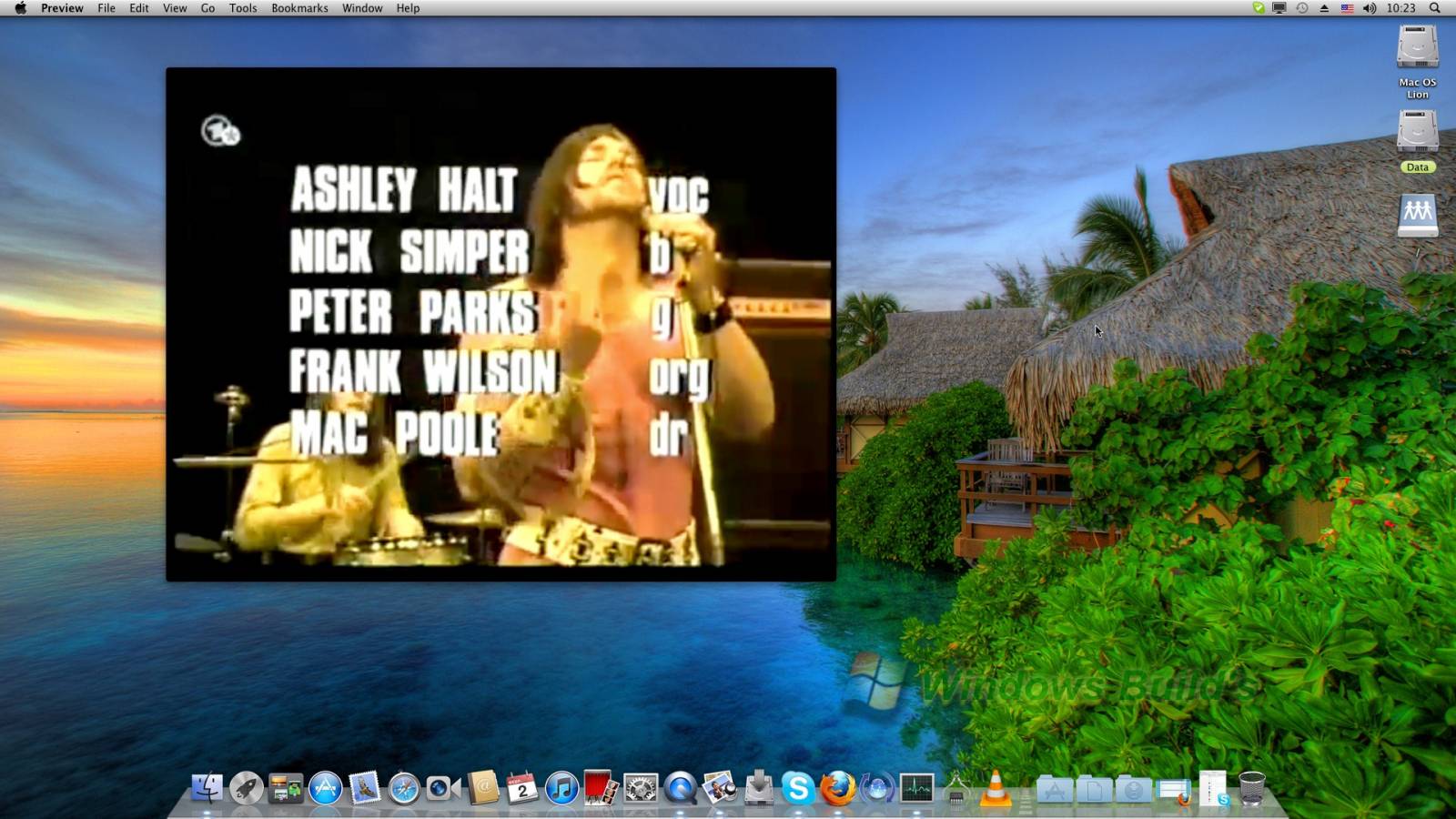This screenshot has width=1456, height=819.
Task: Click the green checkmark status icon in menu bar
Action: [x=1259, y=8]
